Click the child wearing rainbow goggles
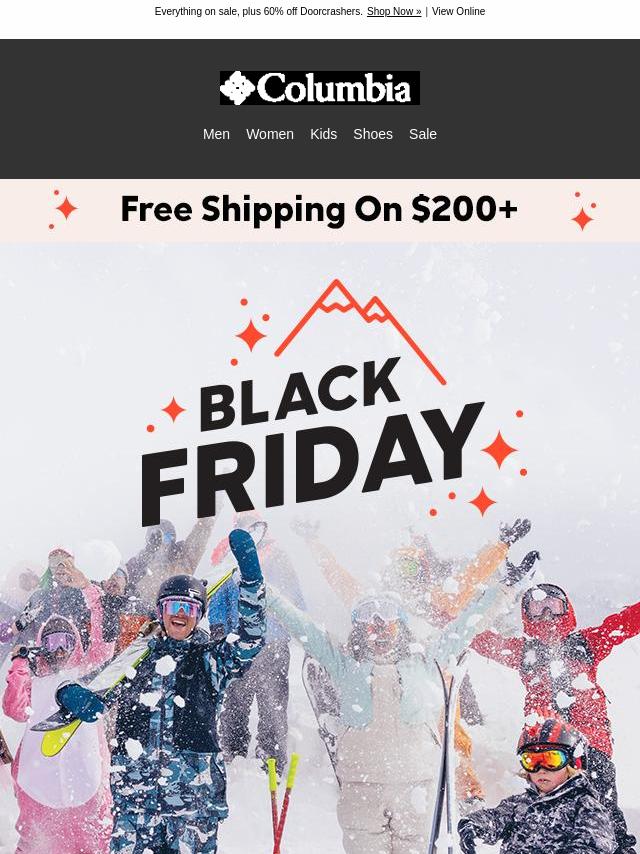640x854 pixels. 545,790
